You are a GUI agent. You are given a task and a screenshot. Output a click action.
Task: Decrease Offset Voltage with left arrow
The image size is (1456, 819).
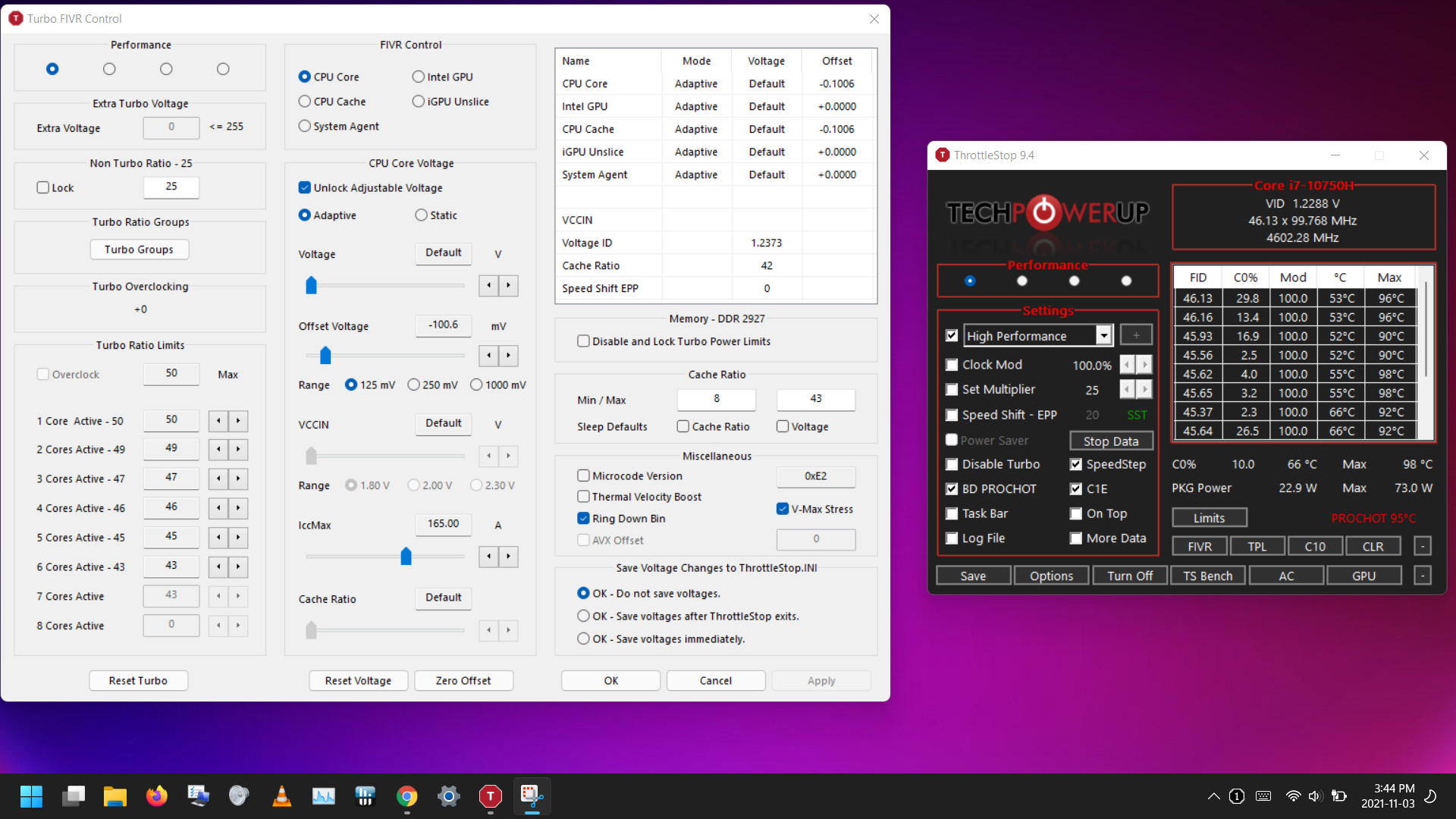[x=489, y=356]
